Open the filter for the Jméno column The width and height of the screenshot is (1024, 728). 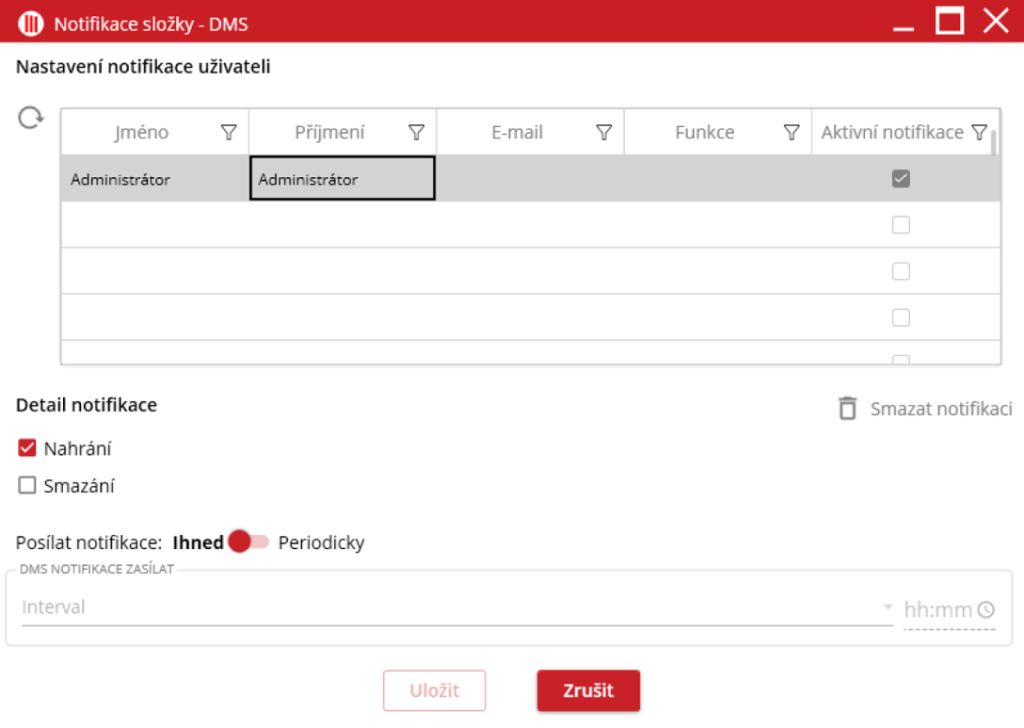[x=228, y=132]
